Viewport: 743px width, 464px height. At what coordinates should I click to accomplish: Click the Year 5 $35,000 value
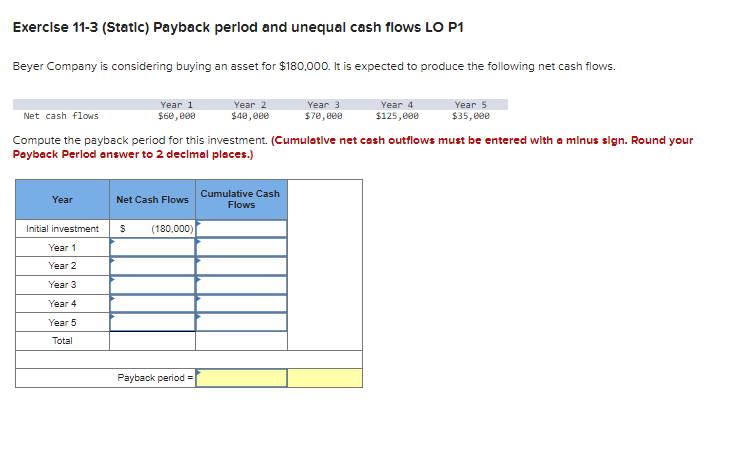point(471,116)
